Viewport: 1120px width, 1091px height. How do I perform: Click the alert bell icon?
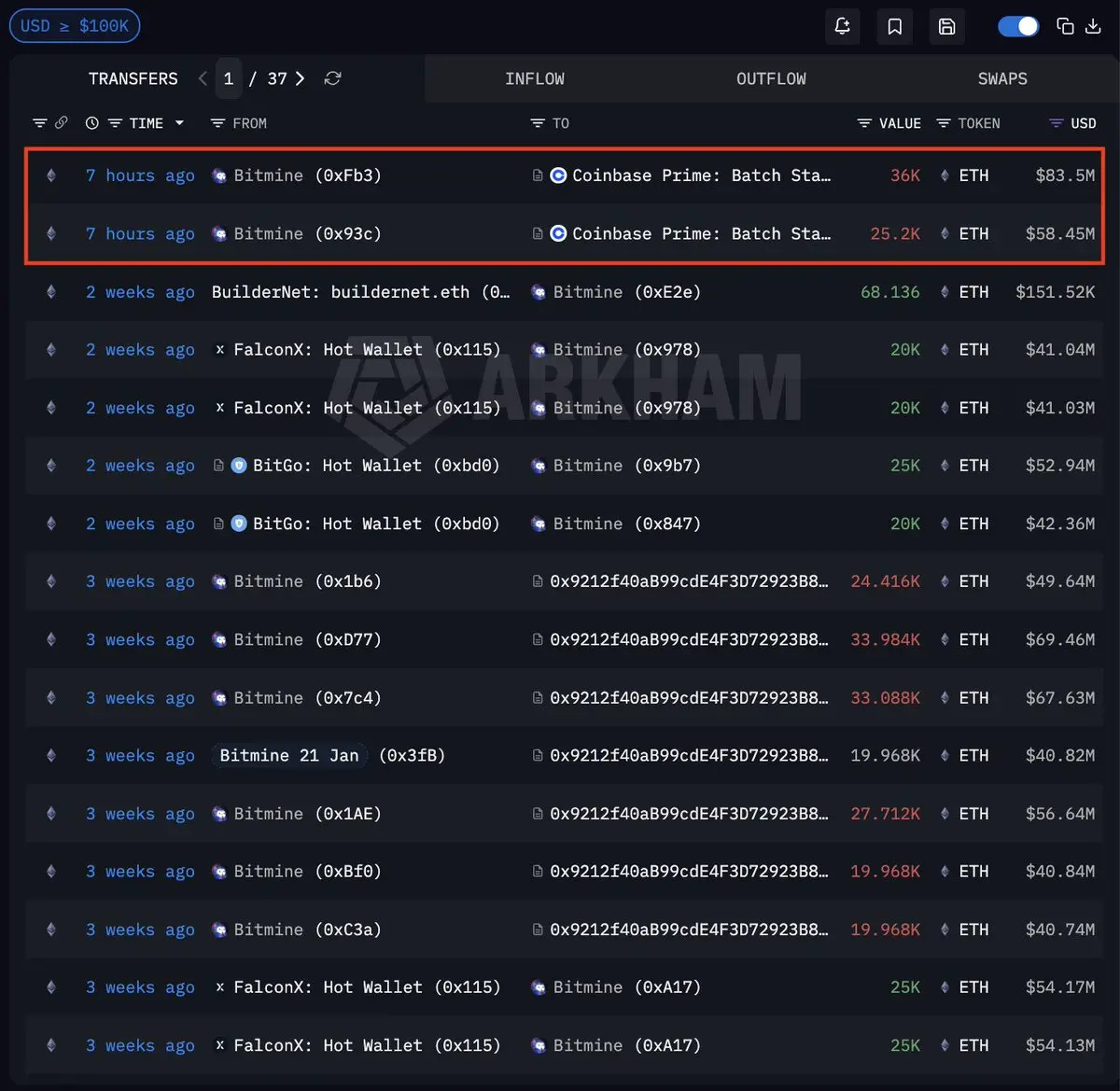[842, 26]
